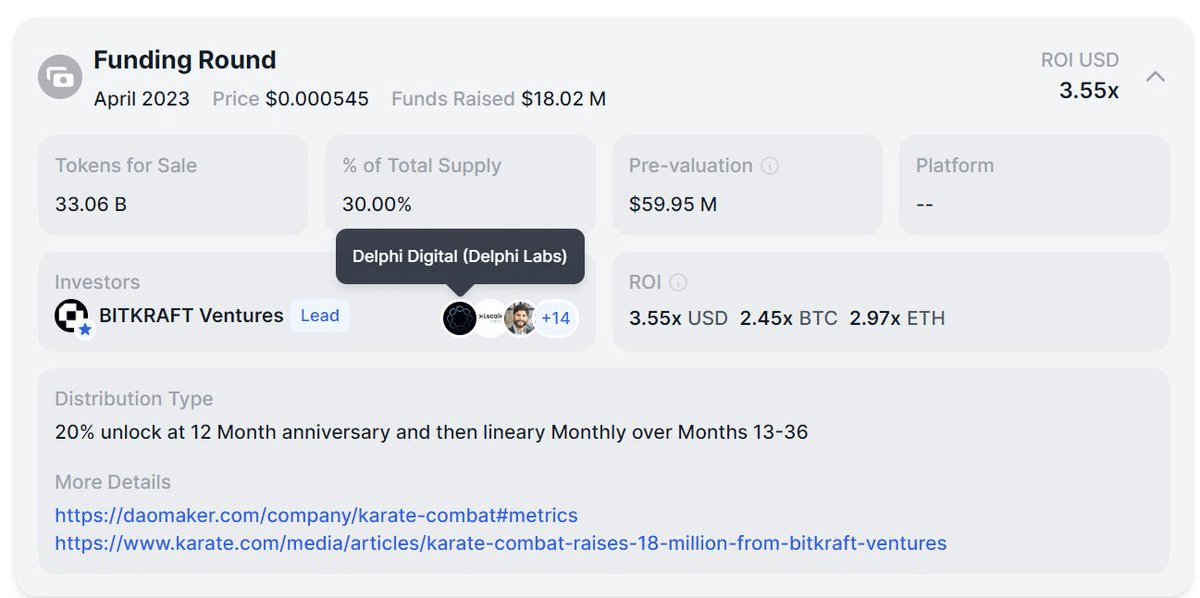The image size is (1200, 598).
Task: Click the Distribution Type description text
Action: (431, 433)
